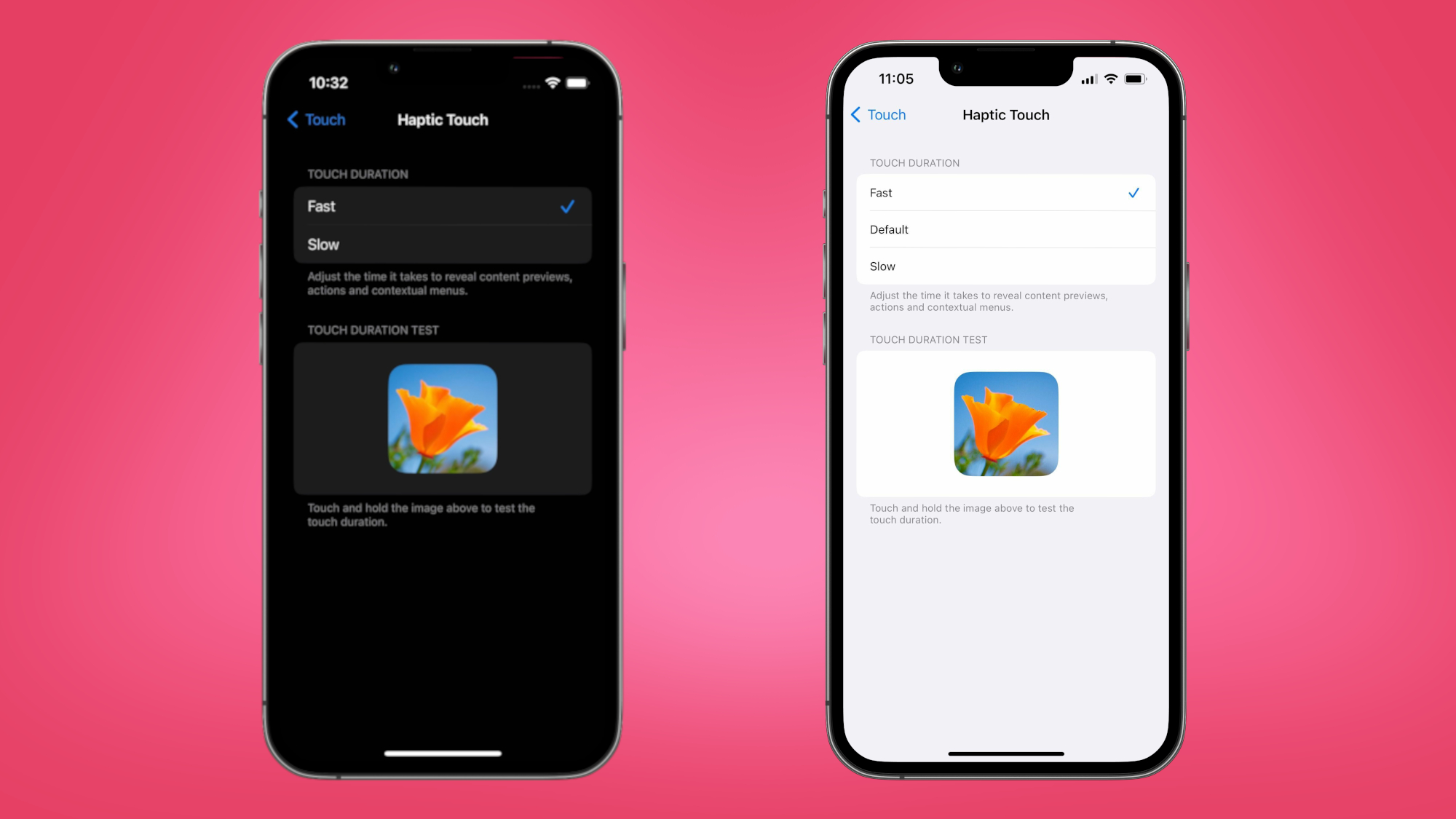Open Haptic Touch settings on right phone

pyautogui.click(x=1004, y=114)
